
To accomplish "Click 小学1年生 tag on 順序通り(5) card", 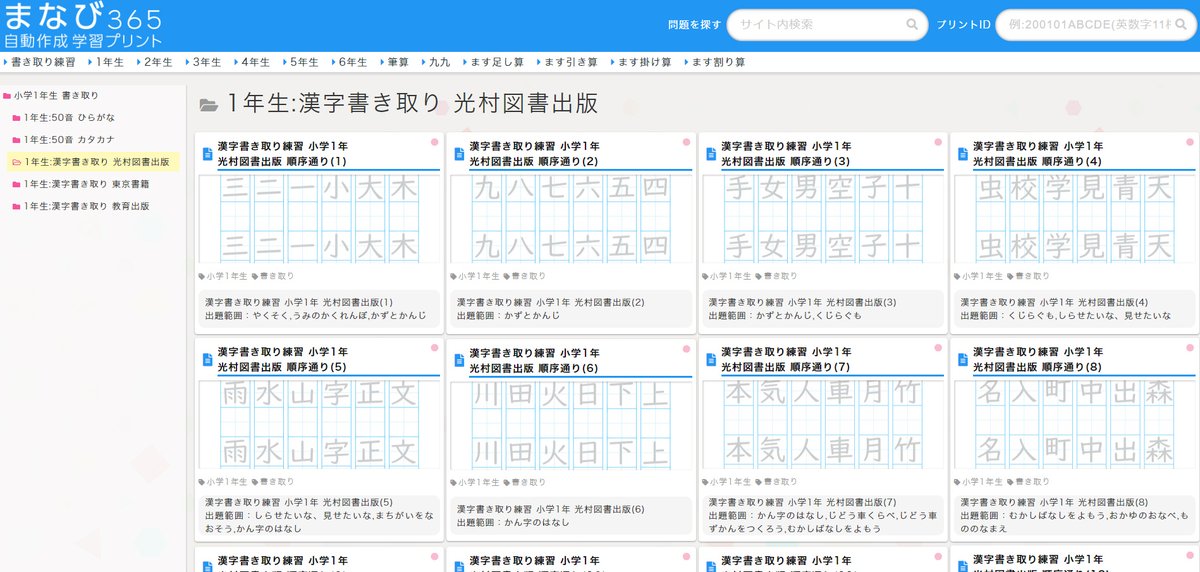I will (x=222, y=482).
